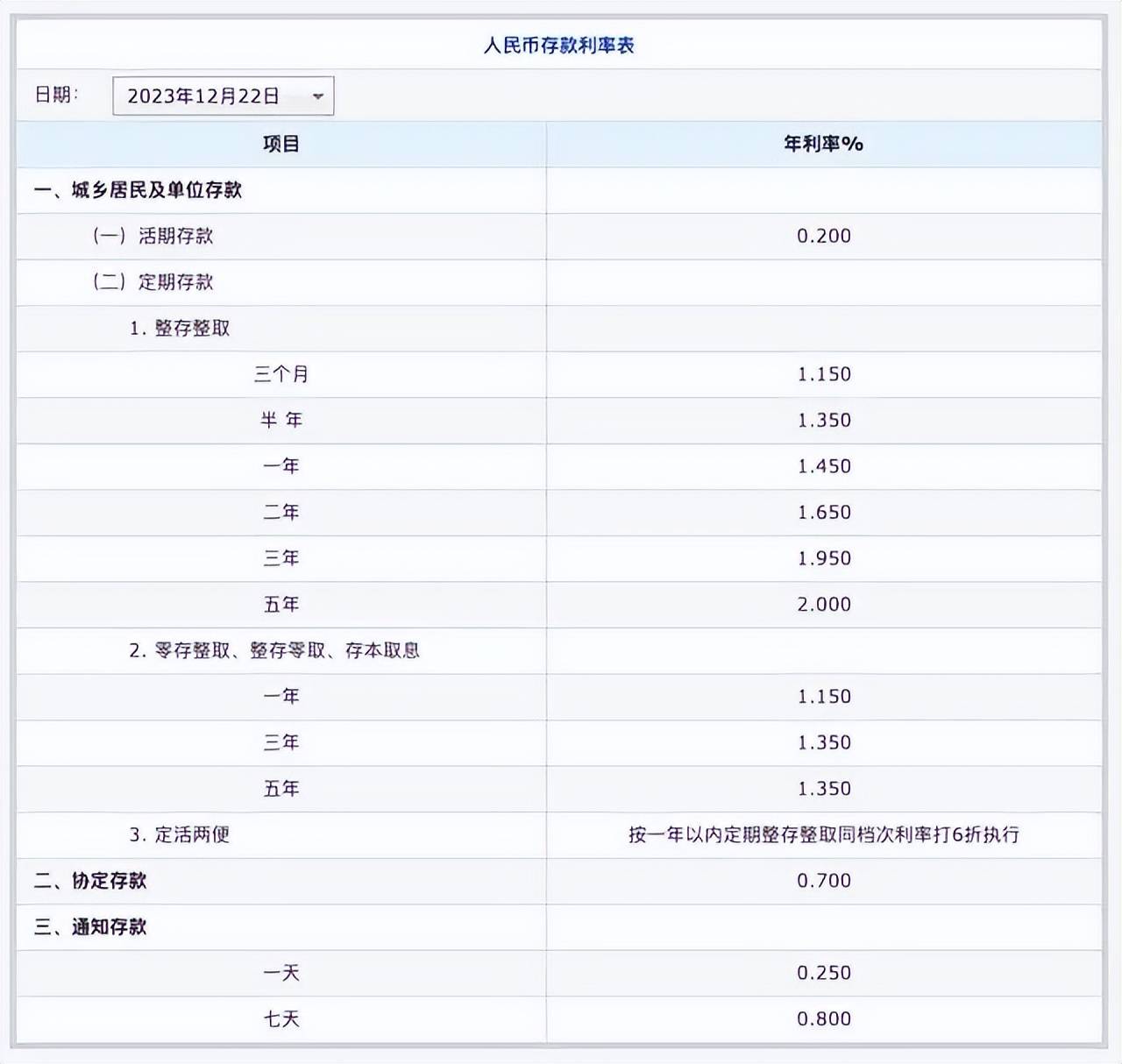Image resolution: width=1122 pixels, height=1064 pixels.
Task: Open the date dropdown showing 2023年12月22日
Action: pyautogui.click(x=223, y=96)
